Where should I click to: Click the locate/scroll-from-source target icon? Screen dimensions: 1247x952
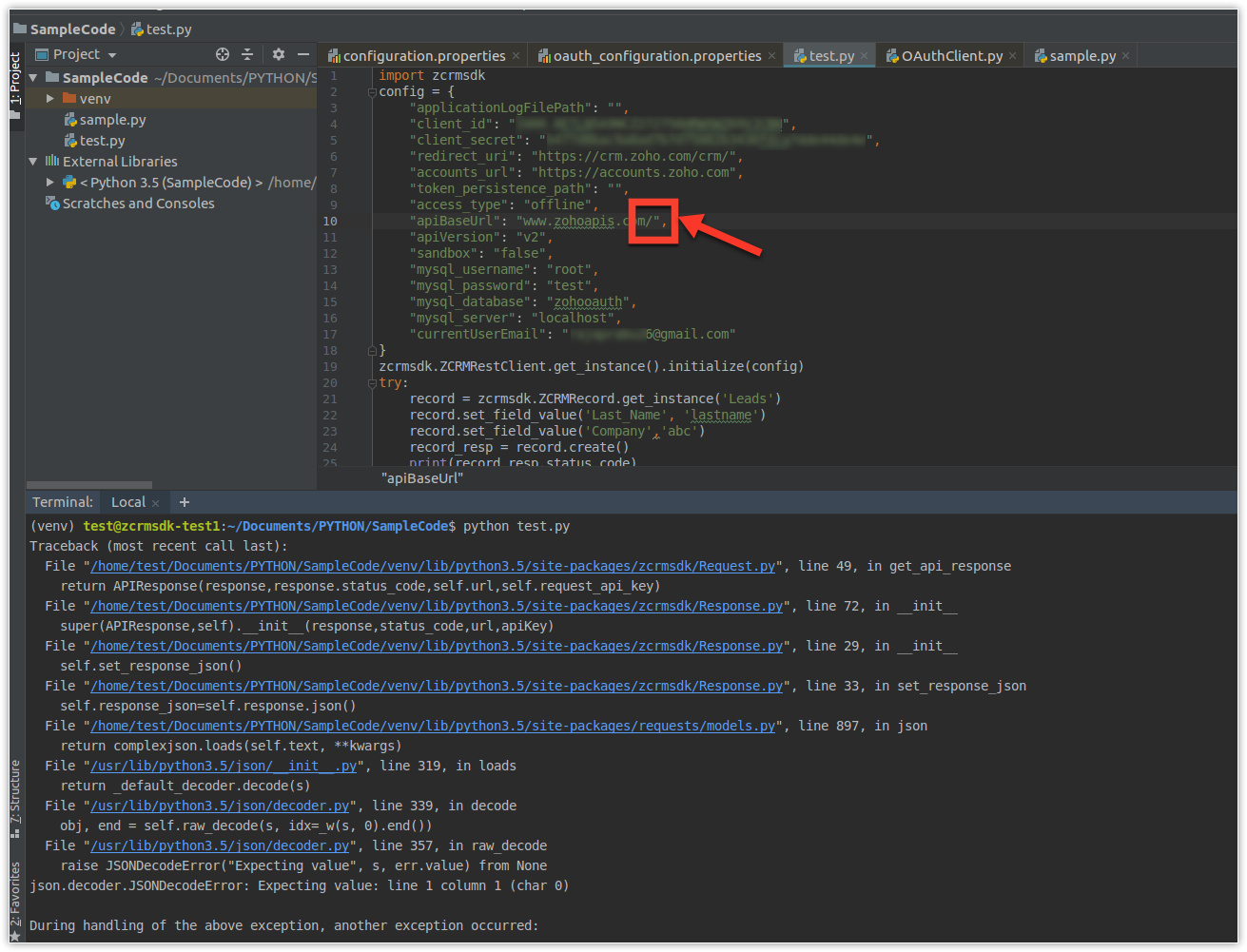click(223, 54)
